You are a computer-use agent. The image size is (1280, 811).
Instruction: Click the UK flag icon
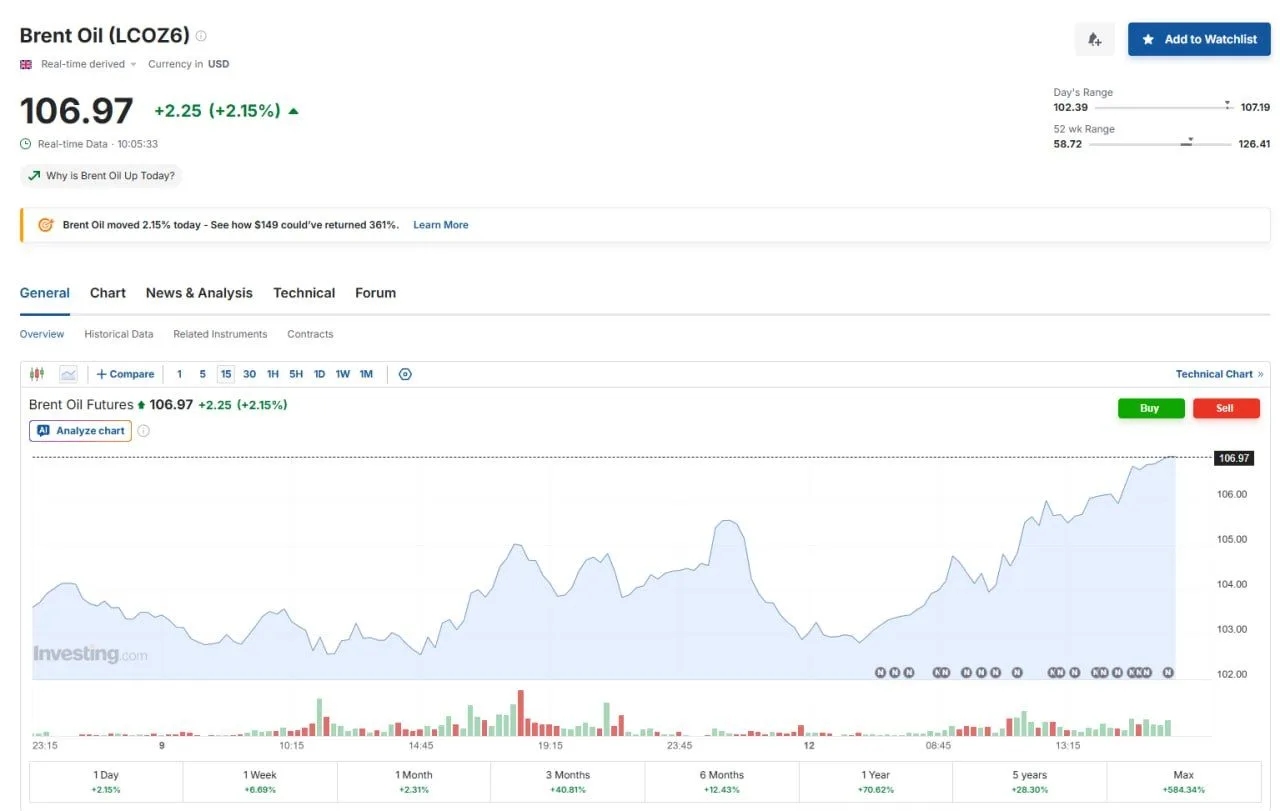click(x=26, y=64)
